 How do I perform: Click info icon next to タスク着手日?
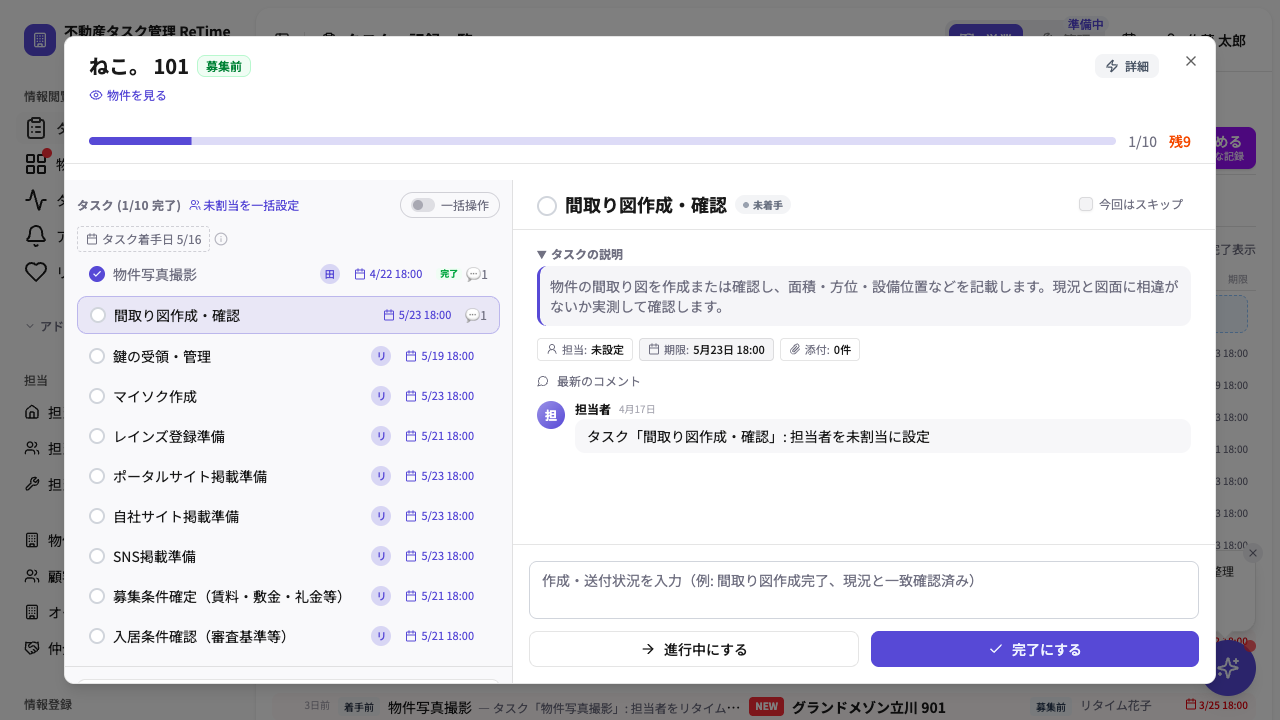(221, 239)
